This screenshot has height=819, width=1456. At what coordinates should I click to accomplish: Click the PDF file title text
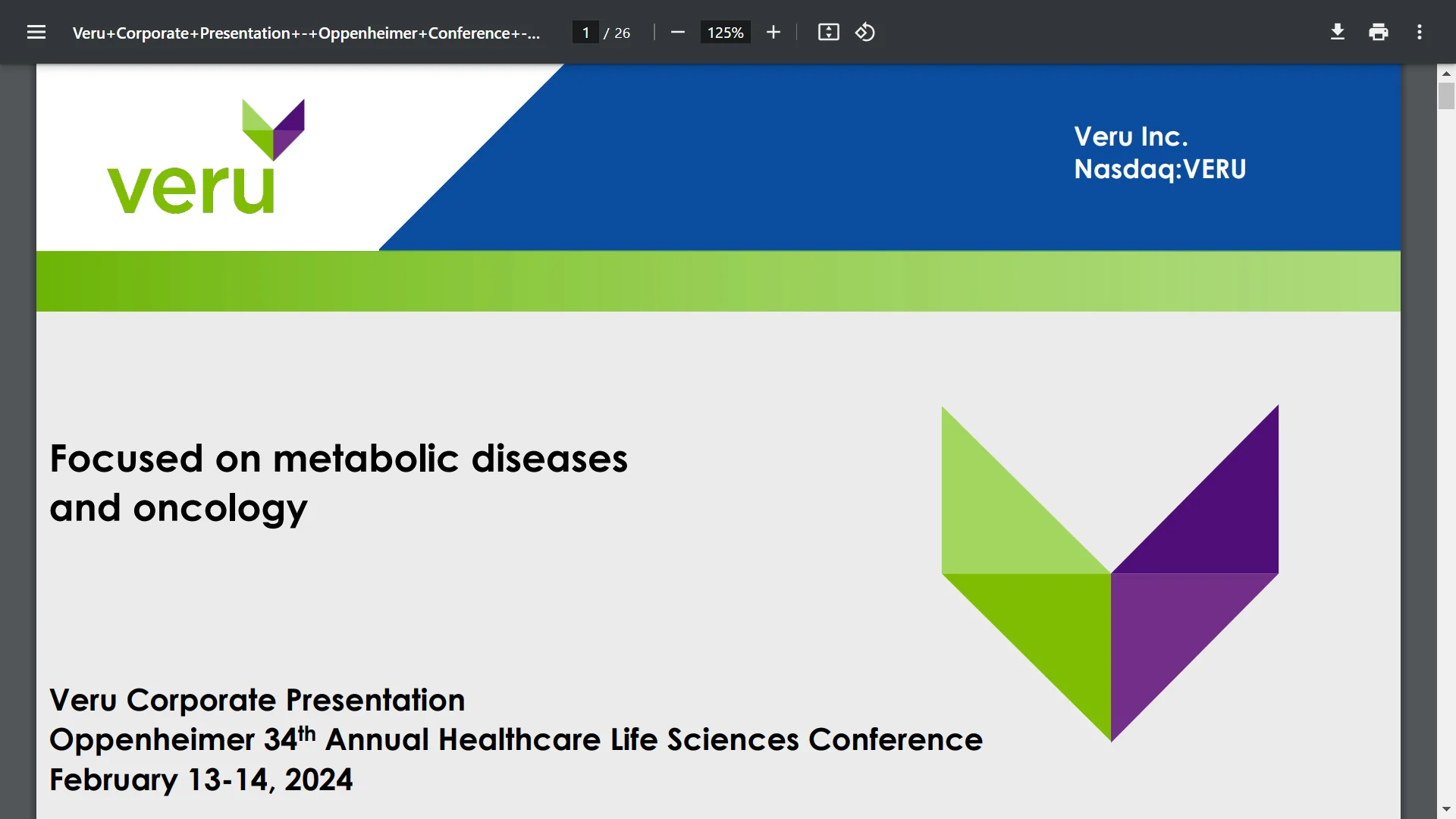[306, 33]
